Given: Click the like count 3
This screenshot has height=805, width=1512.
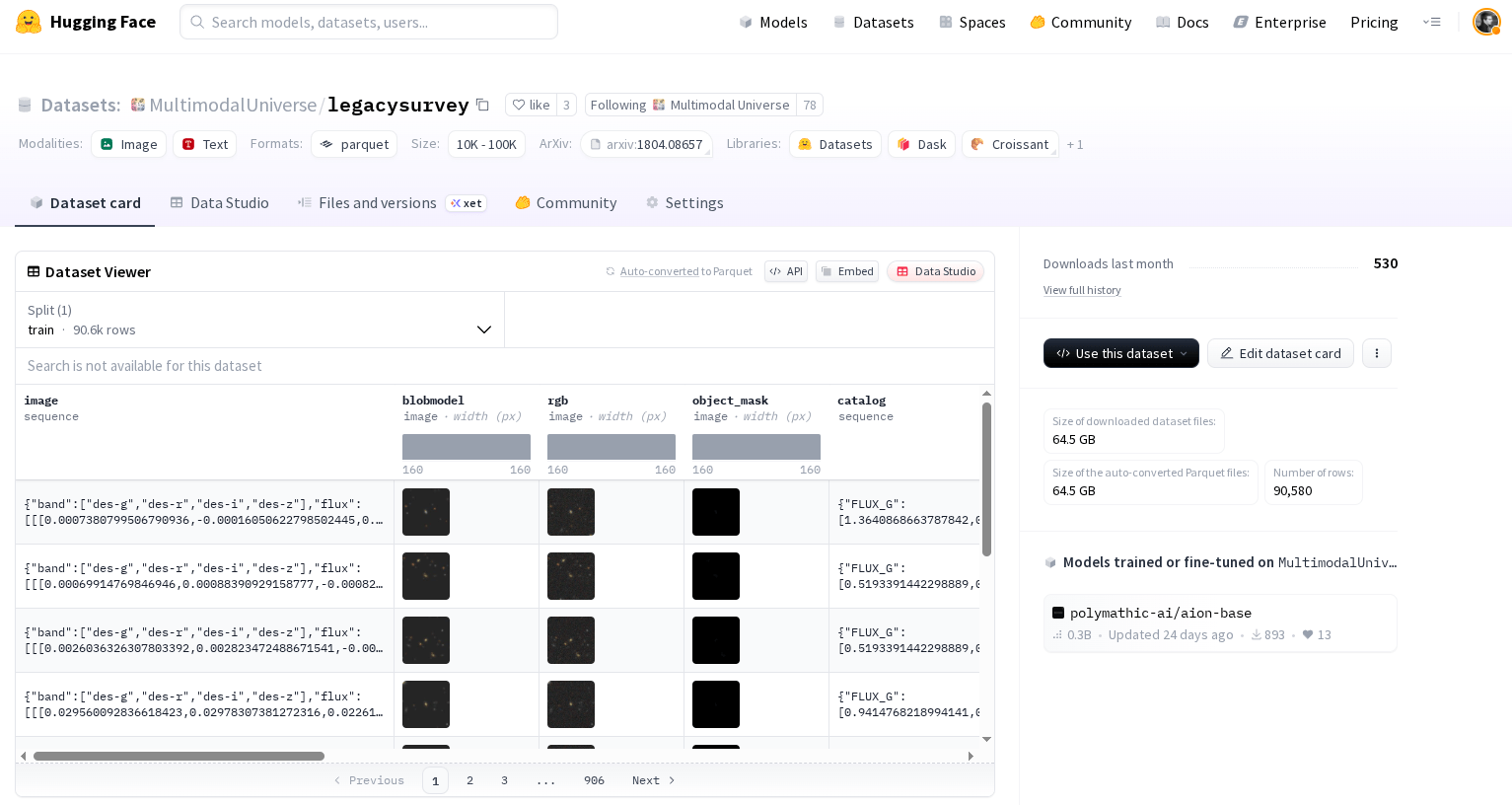Looking at the screenshot, I should (x=566, y=105).
